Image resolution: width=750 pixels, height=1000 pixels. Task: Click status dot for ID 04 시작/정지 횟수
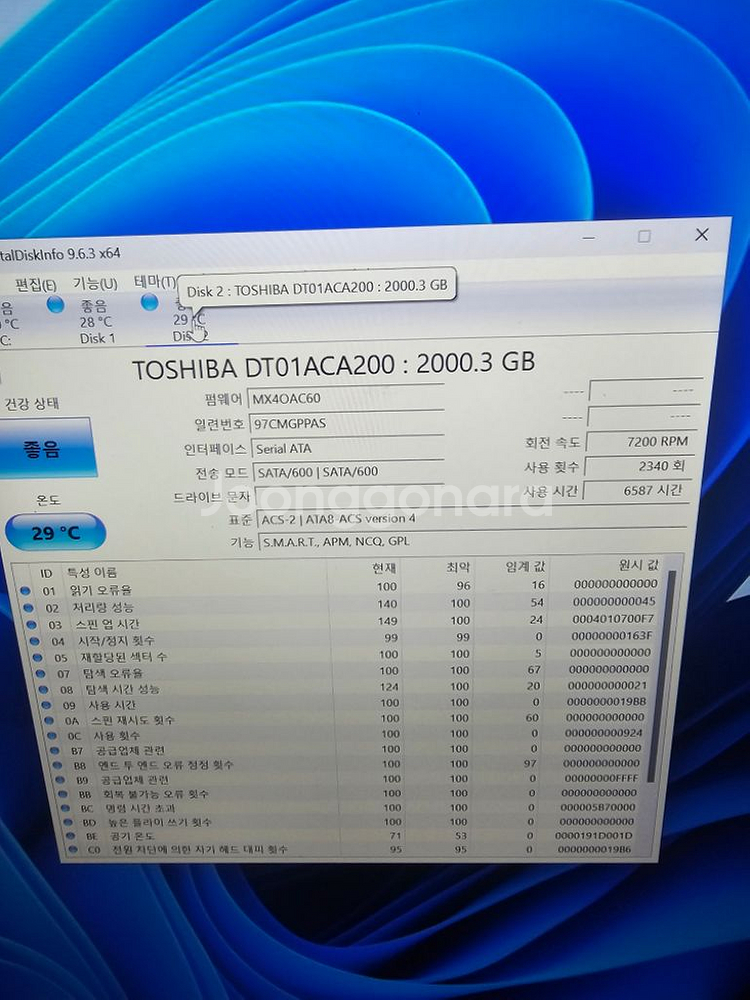pyautogui.click(x=35, y=641)
